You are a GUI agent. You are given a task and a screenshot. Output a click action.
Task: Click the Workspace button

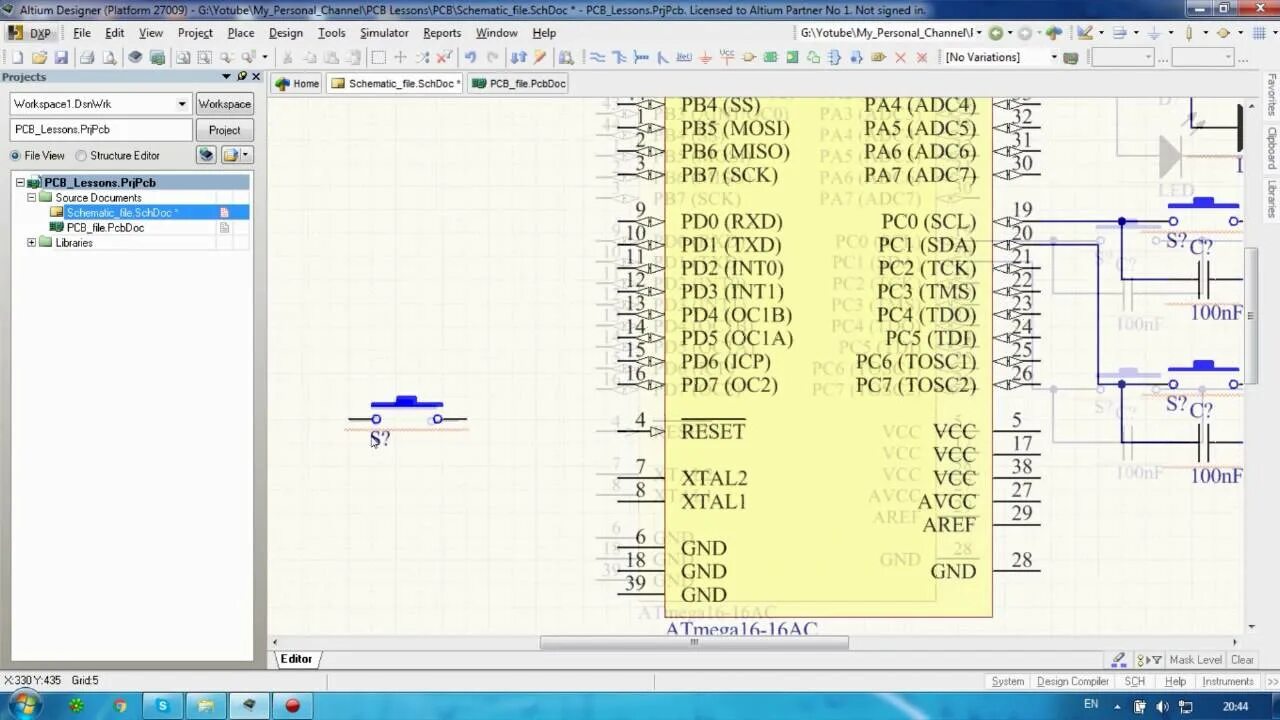pyautogui.click(x=224, y=104)
